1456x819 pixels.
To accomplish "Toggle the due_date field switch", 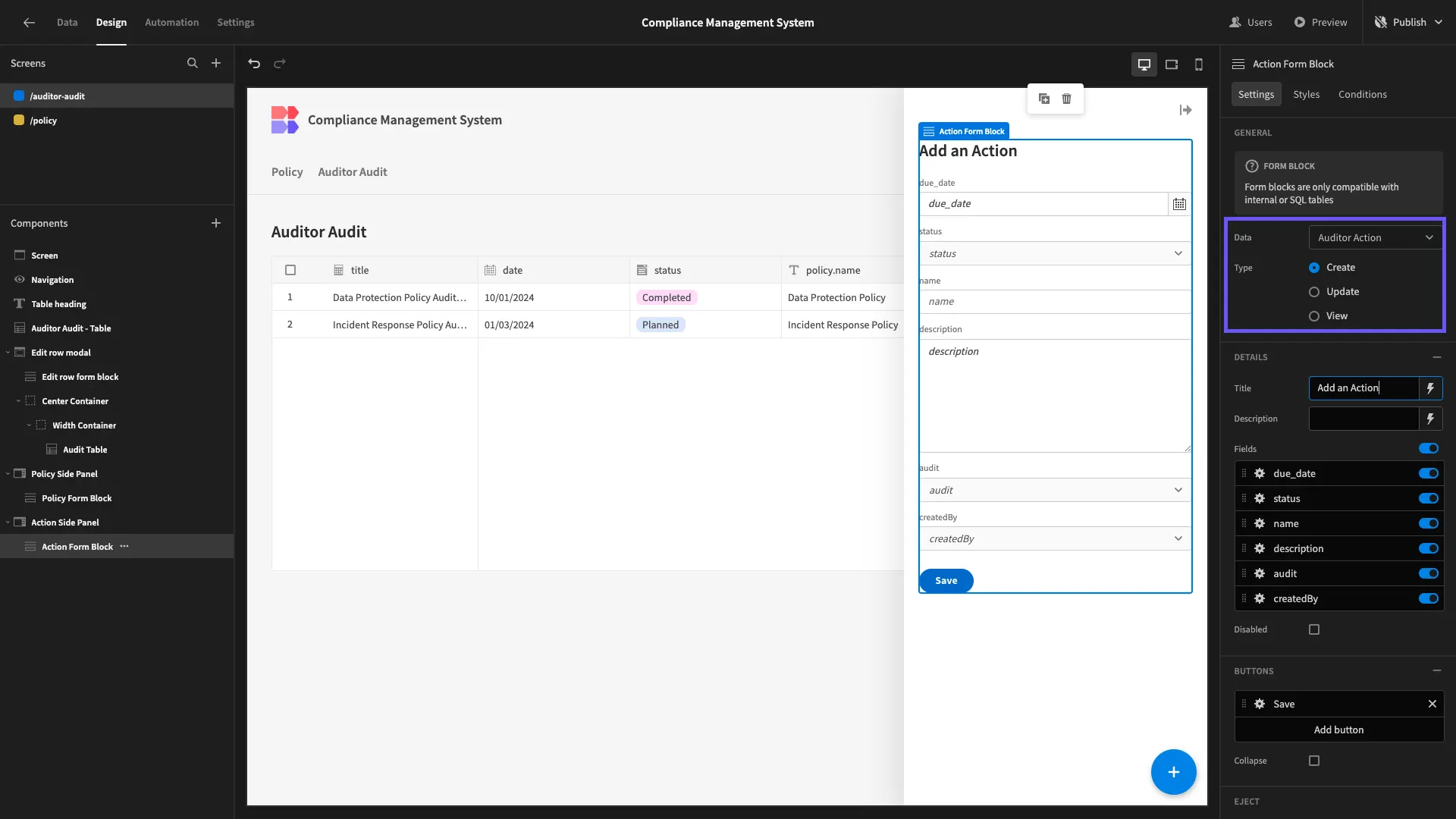I will (x=1429, y=473).
